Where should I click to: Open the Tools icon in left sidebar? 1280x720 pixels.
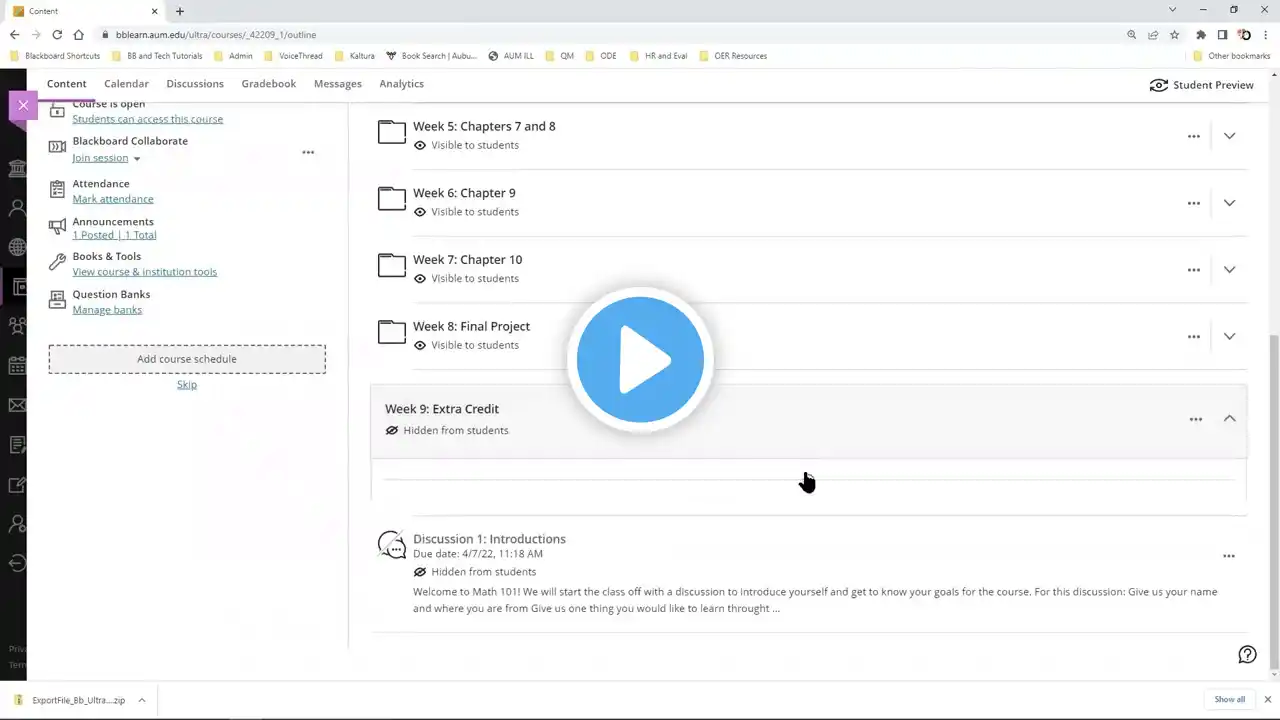point(17,484)
